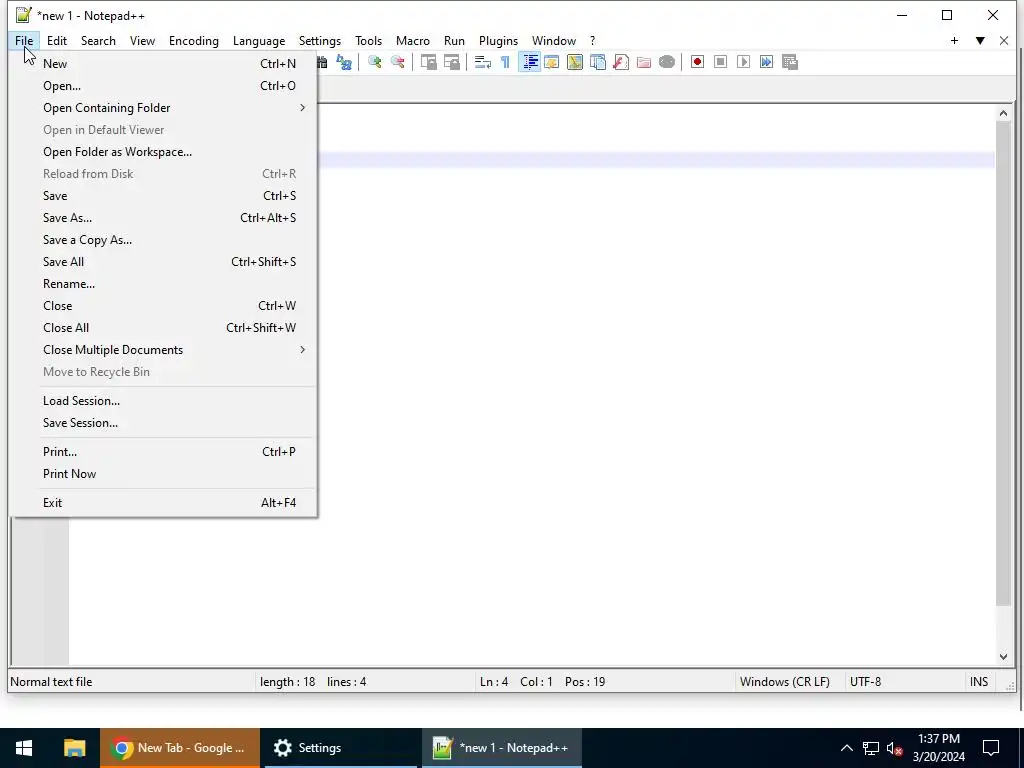This screenshot has height=768, width=1024.
Task: Click the INS indicator in status bar
Action: pyautogui.click(x=978, y=682)
